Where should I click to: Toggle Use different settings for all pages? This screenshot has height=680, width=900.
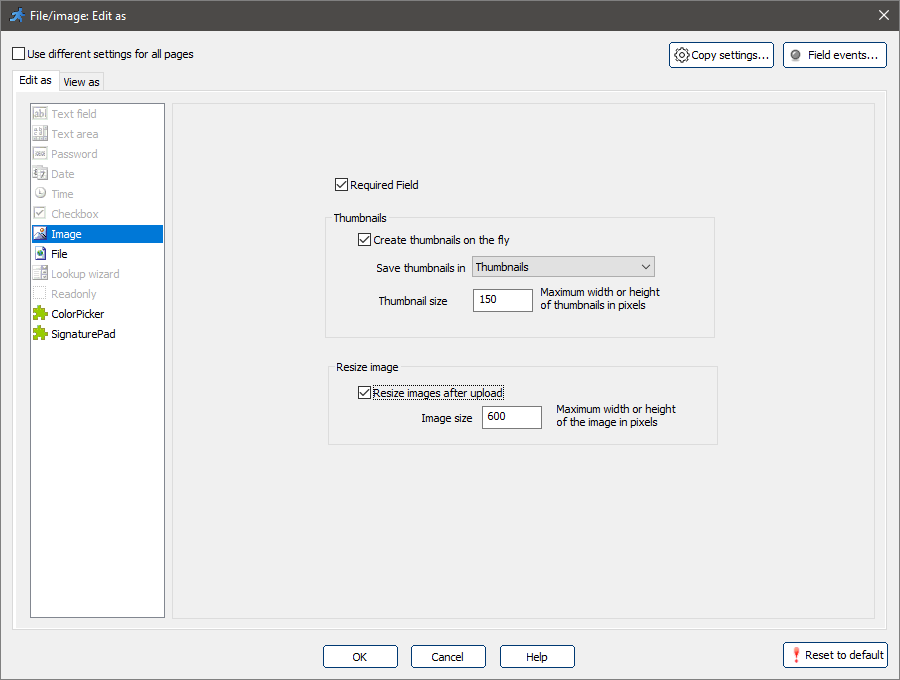18,54
